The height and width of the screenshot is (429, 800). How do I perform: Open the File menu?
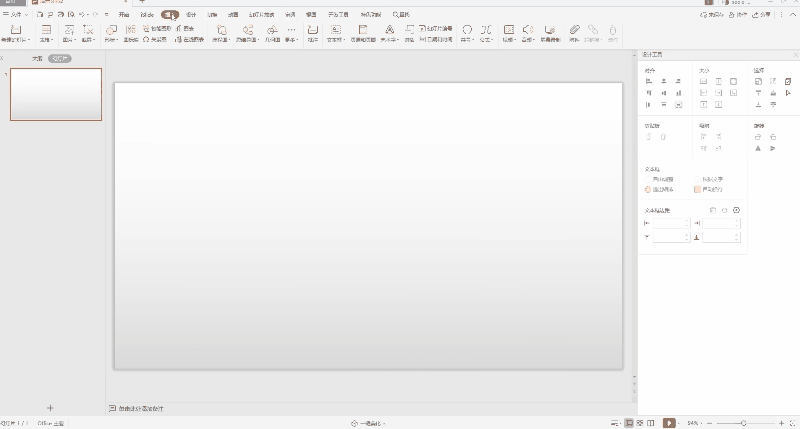[16, 14]
